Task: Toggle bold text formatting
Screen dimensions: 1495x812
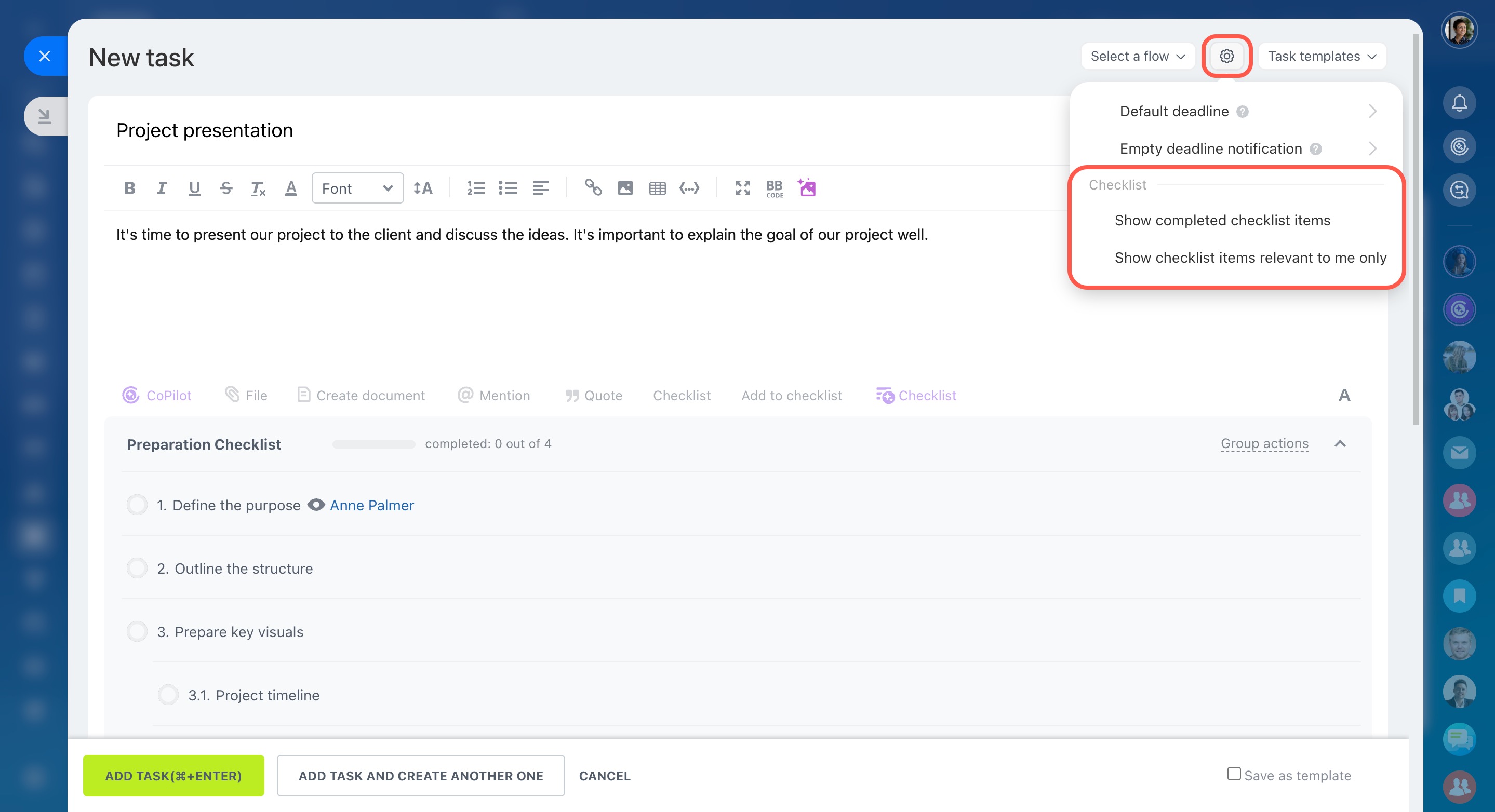Action: (x=129, y=188)
